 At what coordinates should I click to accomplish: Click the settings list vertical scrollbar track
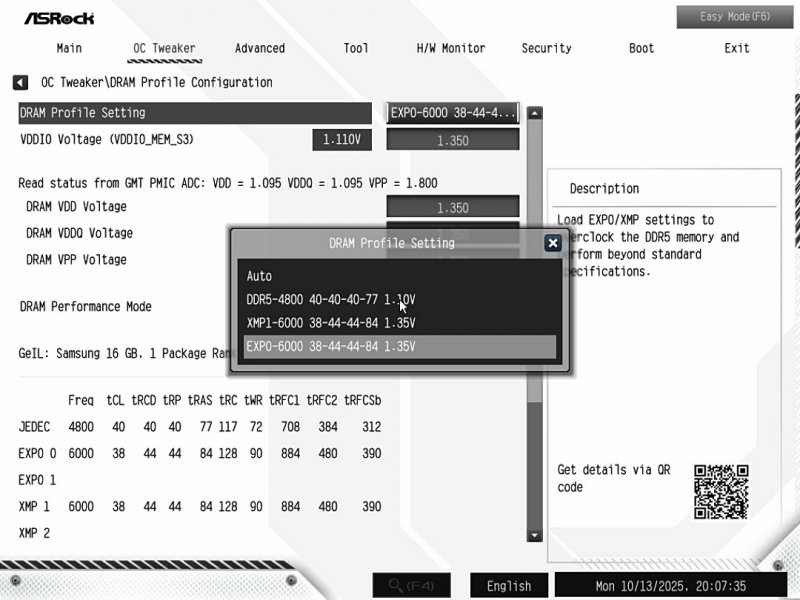535,450
